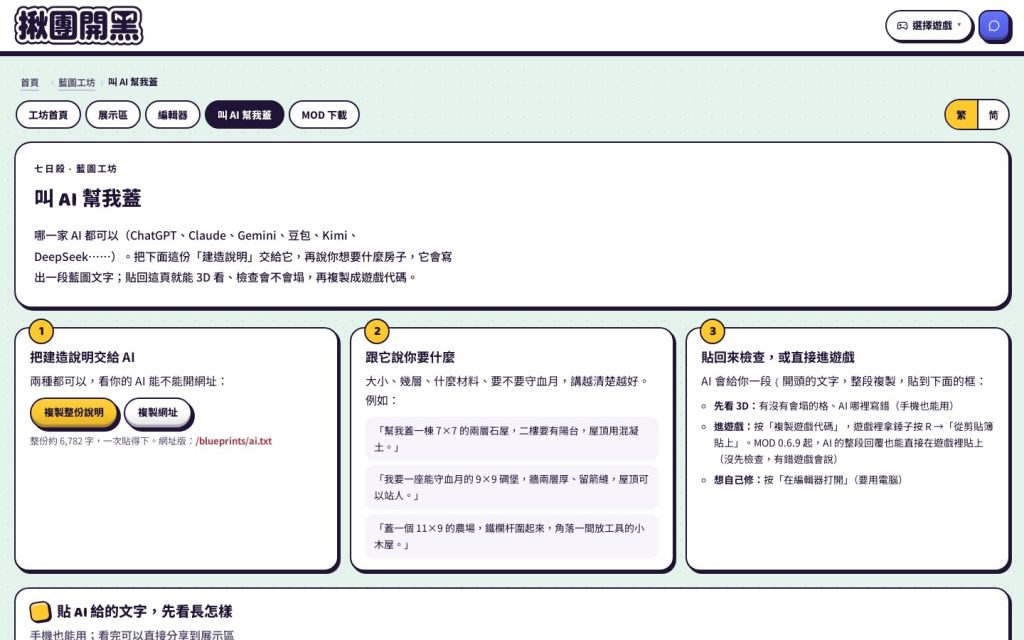
Task: Click the 七日殺 · 藍圖工坊 label
Action: coord(75,168)
